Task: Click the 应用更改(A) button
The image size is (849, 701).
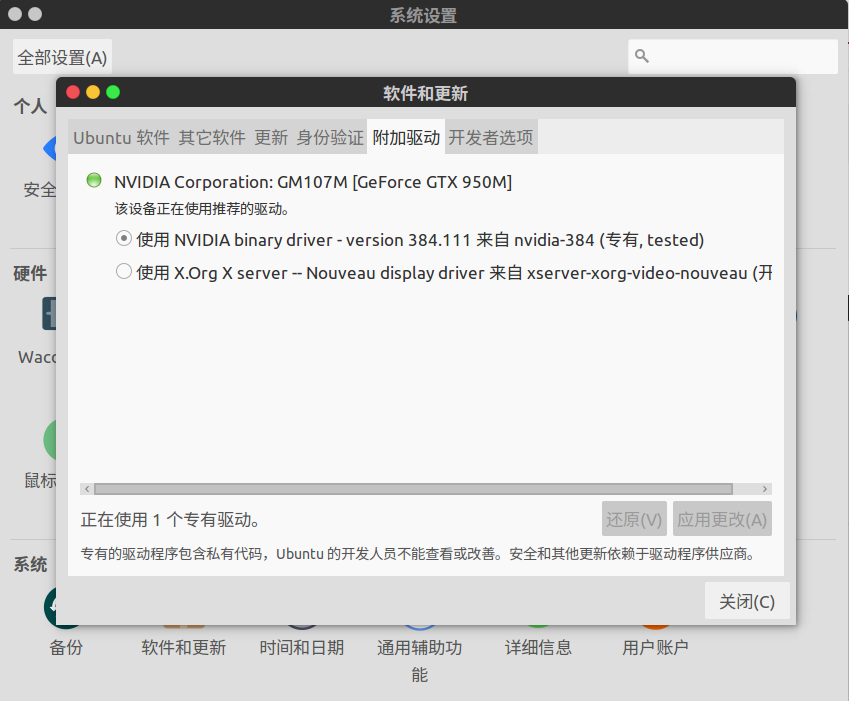Action: [722, 519]
